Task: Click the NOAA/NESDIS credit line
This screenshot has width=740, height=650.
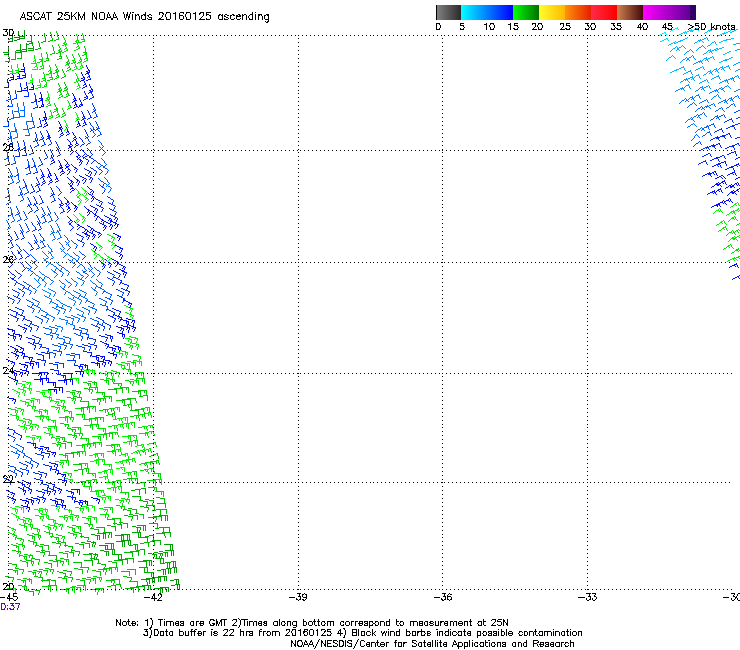Action: click(x=432, y=644)
